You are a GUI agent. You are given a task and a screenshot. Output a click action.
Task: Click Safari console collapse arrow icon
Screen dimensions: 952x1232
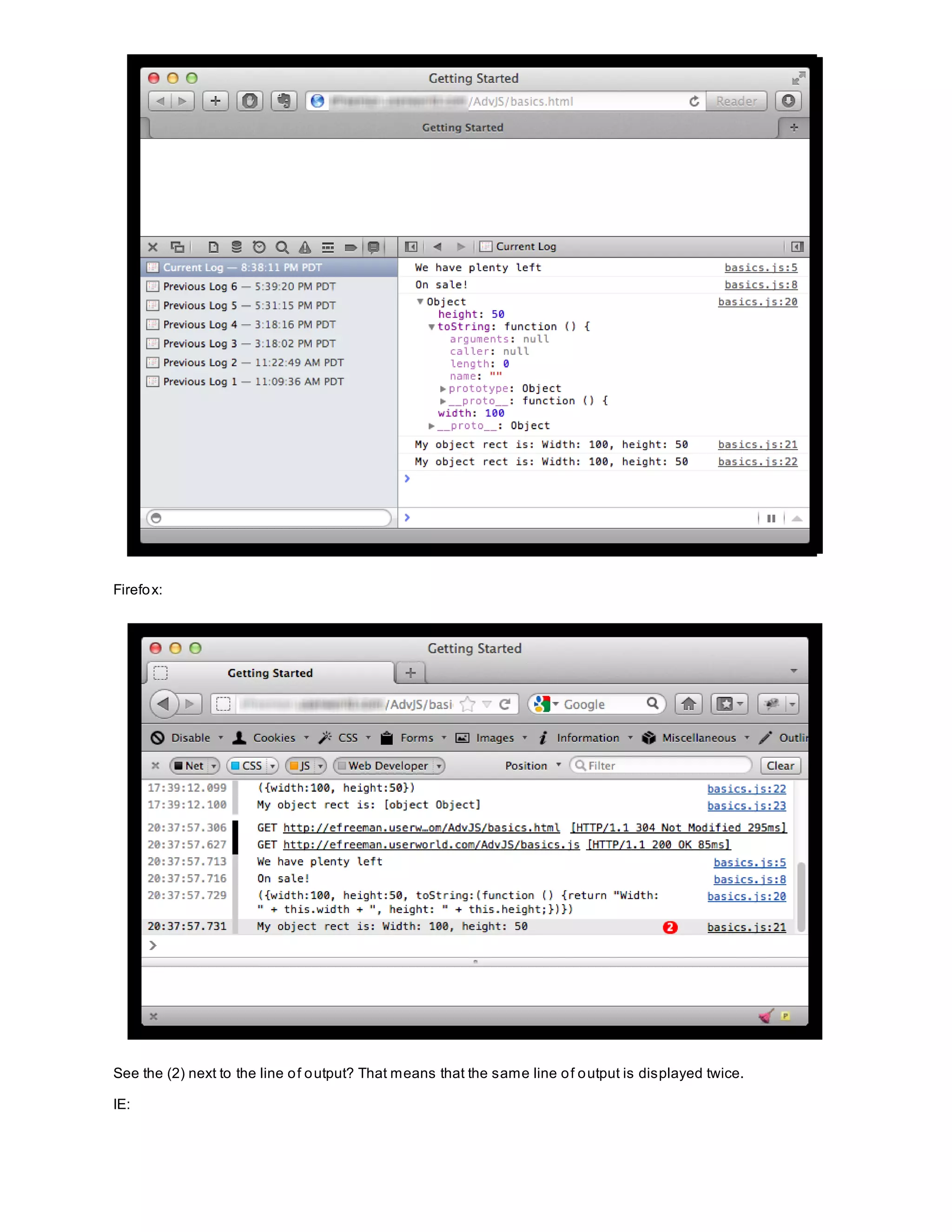tap(797, 518)
